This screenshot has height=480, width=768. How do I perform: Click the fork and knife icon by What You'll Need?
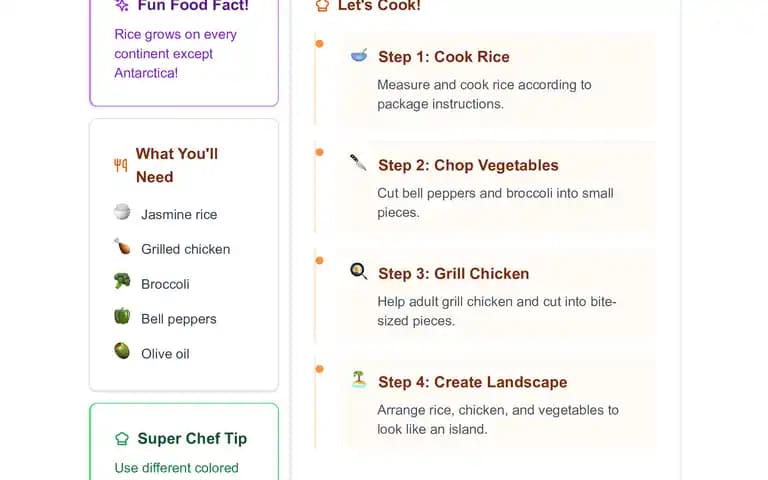[120, 165]
